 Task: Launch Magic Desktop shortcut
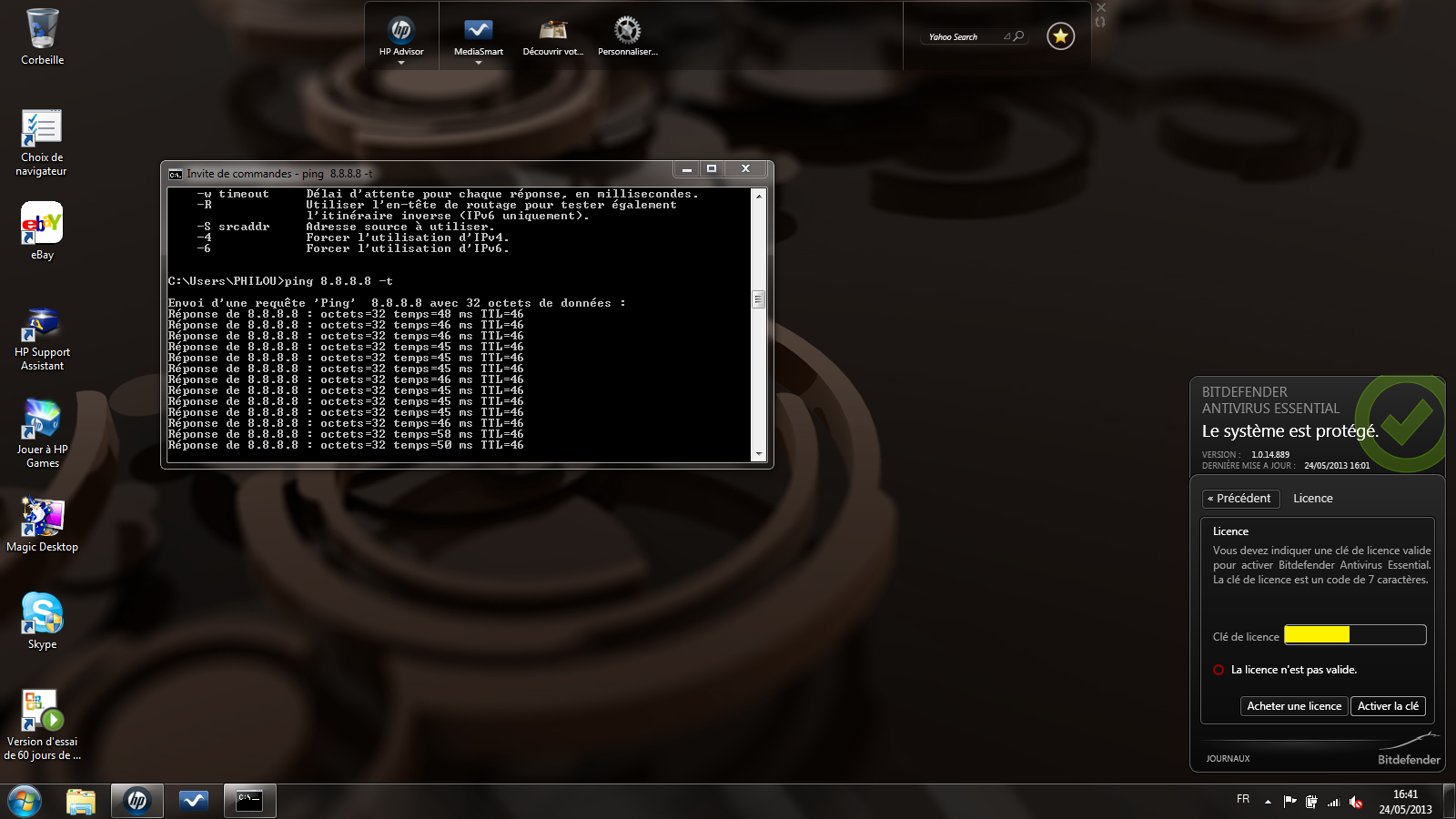pos(42,524)
